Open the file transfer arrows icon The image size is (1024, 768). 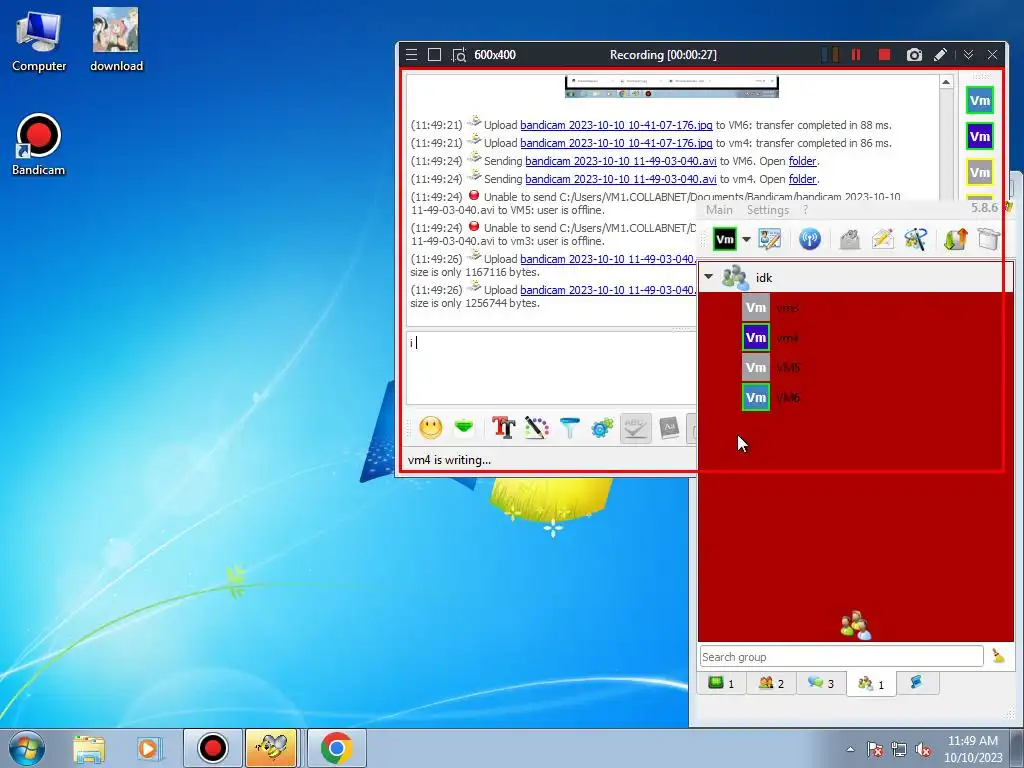point(955,239)
